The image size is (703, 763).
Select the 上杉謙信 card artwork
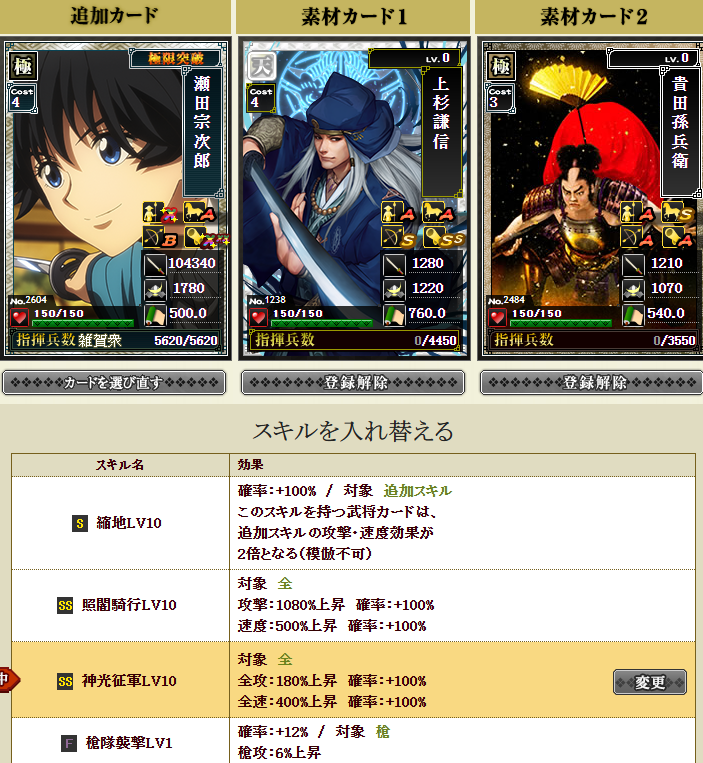pos(354,199)
